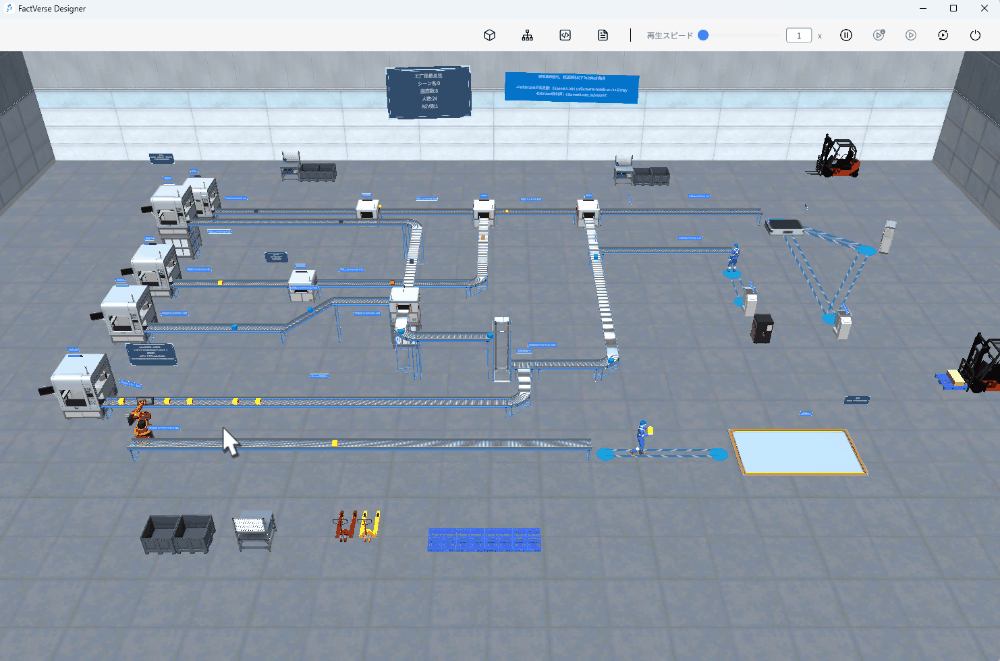Select the orange robot arm by conveyor
The image size is (1000, 661).
pyautogui.click(x=142, y=419)
